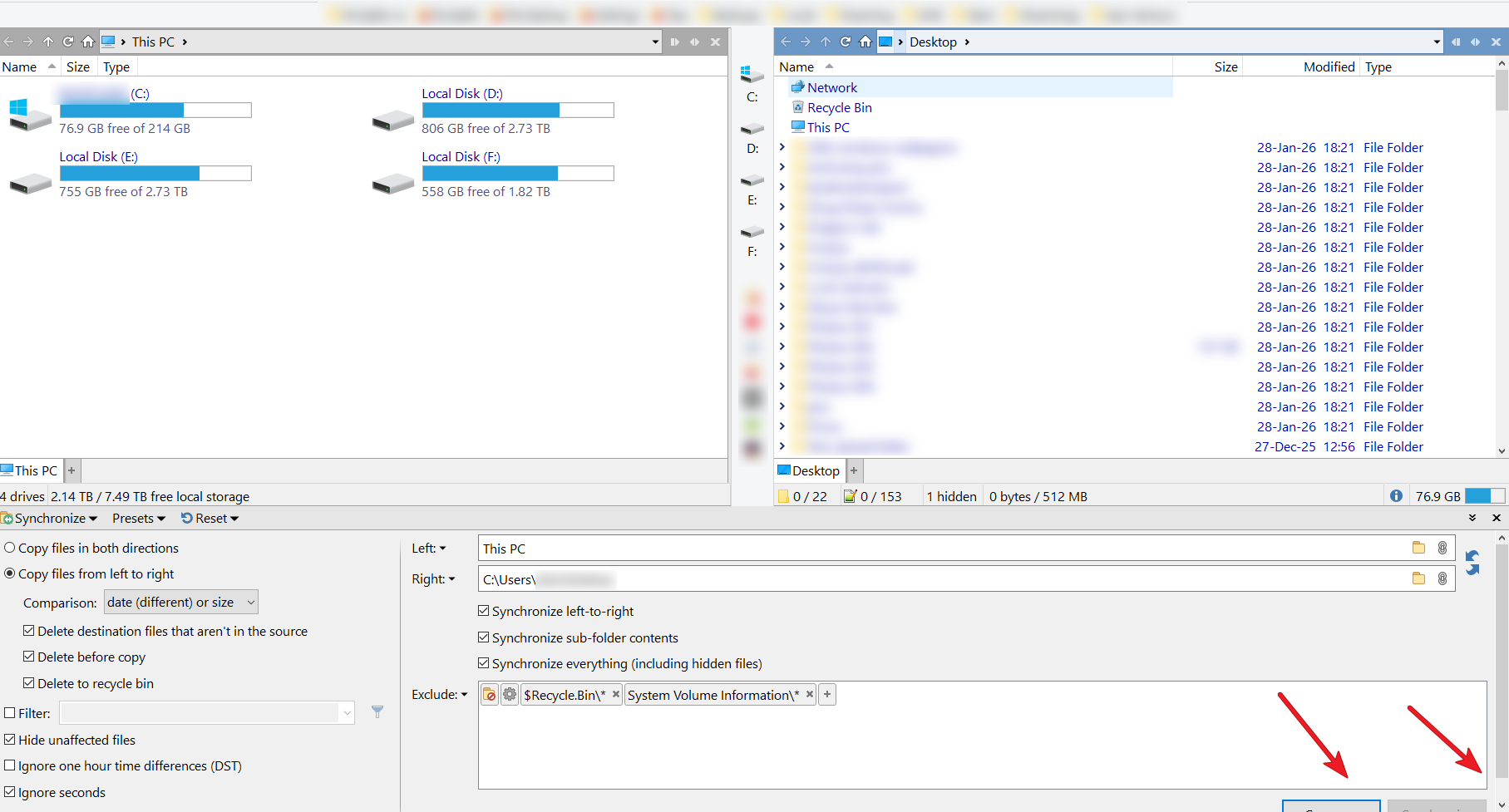
Task: Click the swap left and right folders icon
Action: click(x=1472, y=563)
